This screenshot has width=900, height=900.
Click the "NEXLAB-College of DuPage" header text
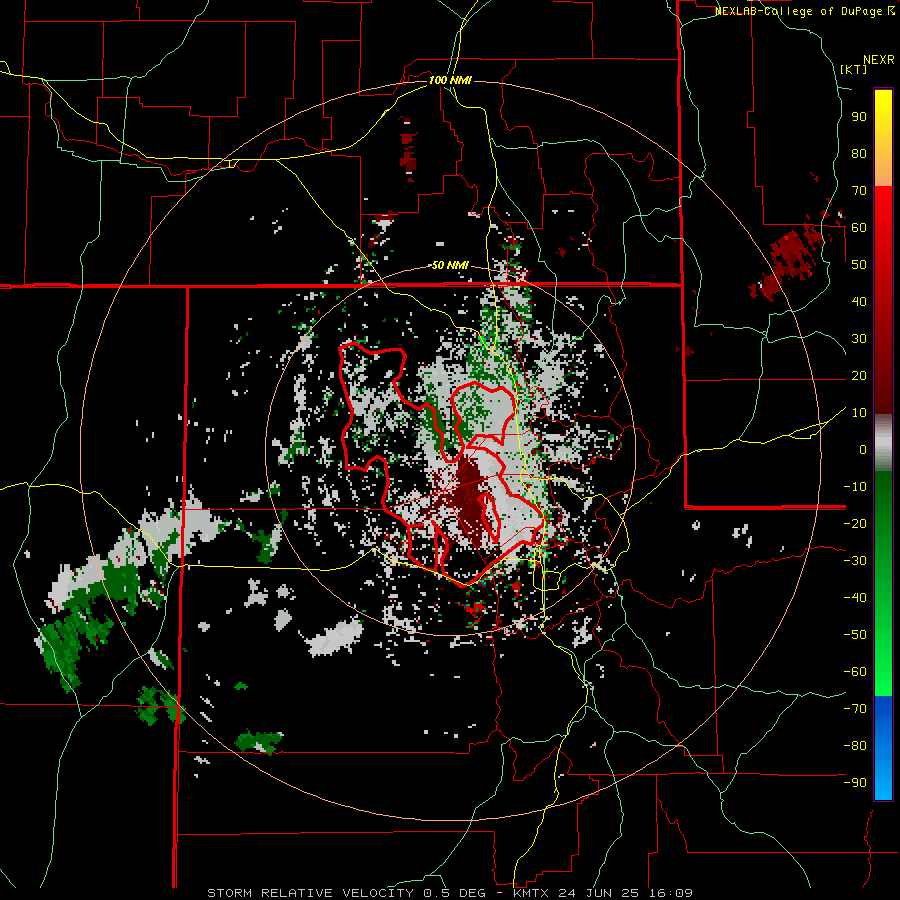pyautogui.click(x=797, y=11)
